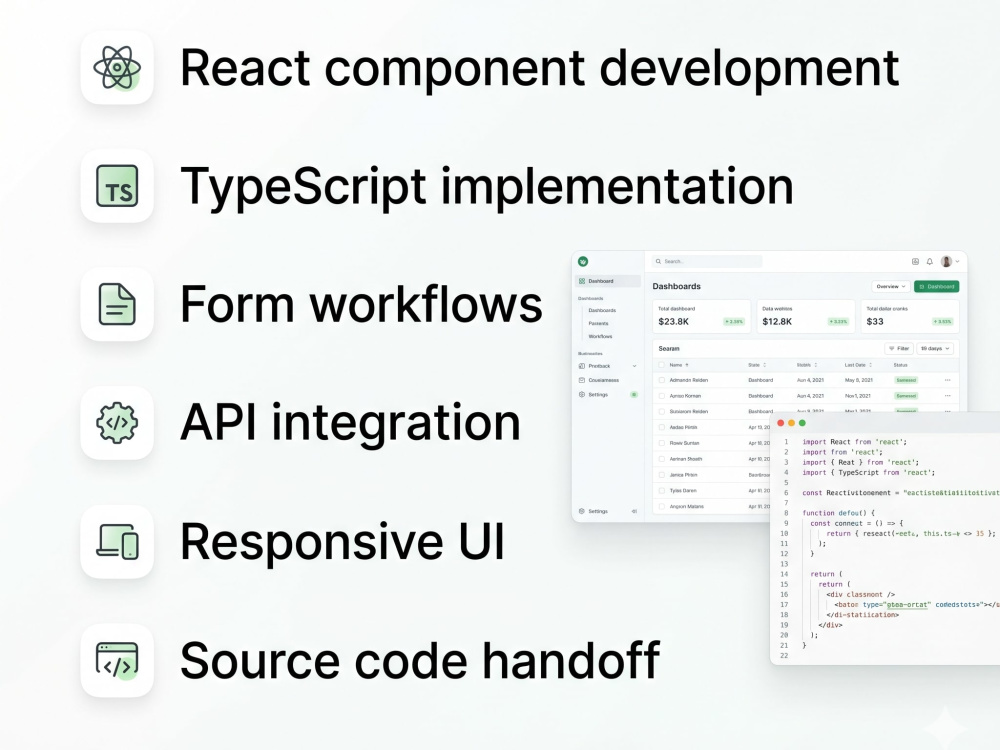Click the $12.8K data card
The height and width of the screenshot is (750, 1000).
pyautogui.click(x=805, y=316)
